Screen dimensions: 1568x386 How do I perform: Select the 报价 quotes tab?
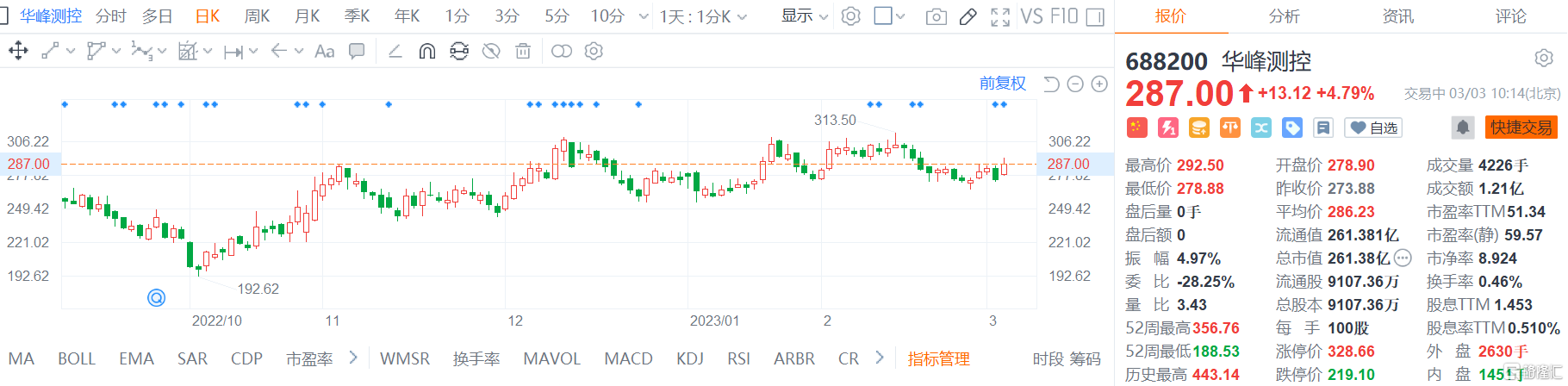1170,16
